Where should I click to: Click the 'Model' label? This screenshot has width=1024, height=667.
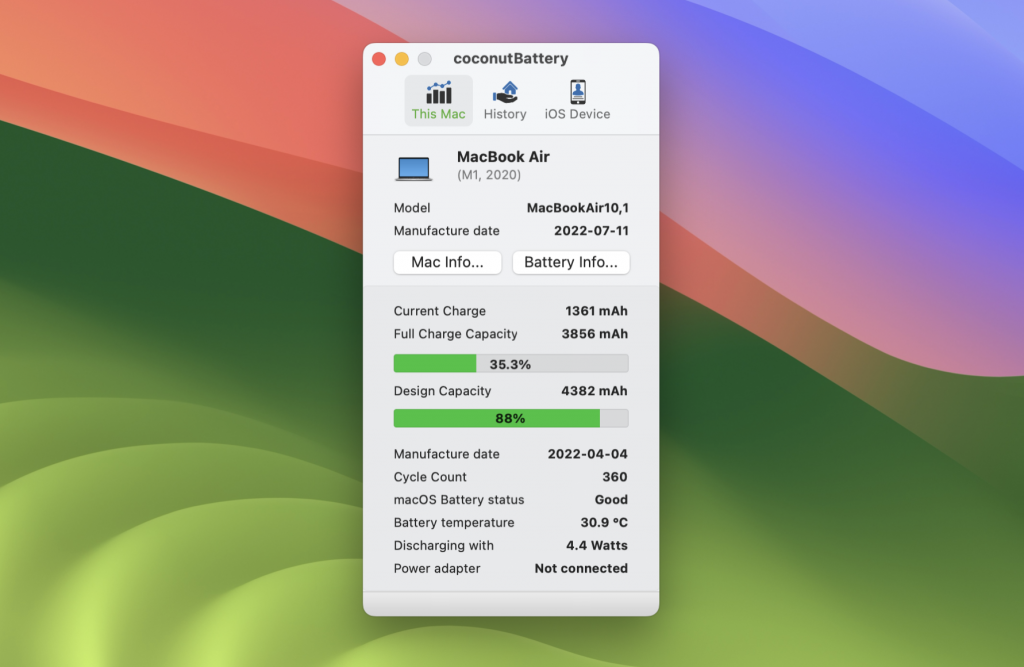411,208
